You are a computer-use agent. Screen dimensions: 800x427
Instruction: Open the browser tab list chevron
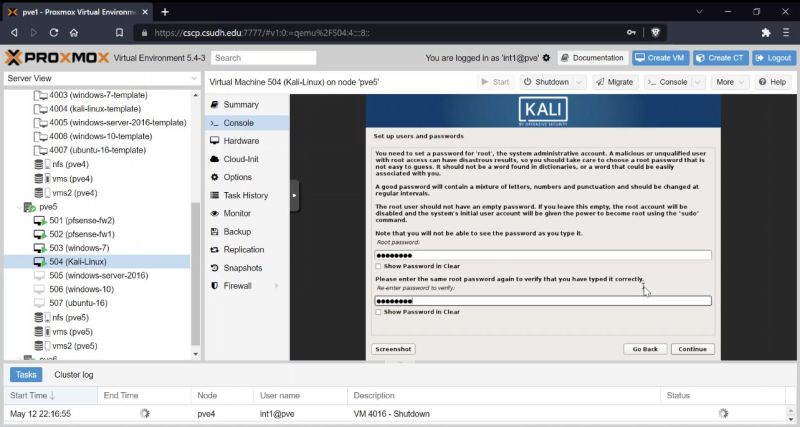point(699,12)
